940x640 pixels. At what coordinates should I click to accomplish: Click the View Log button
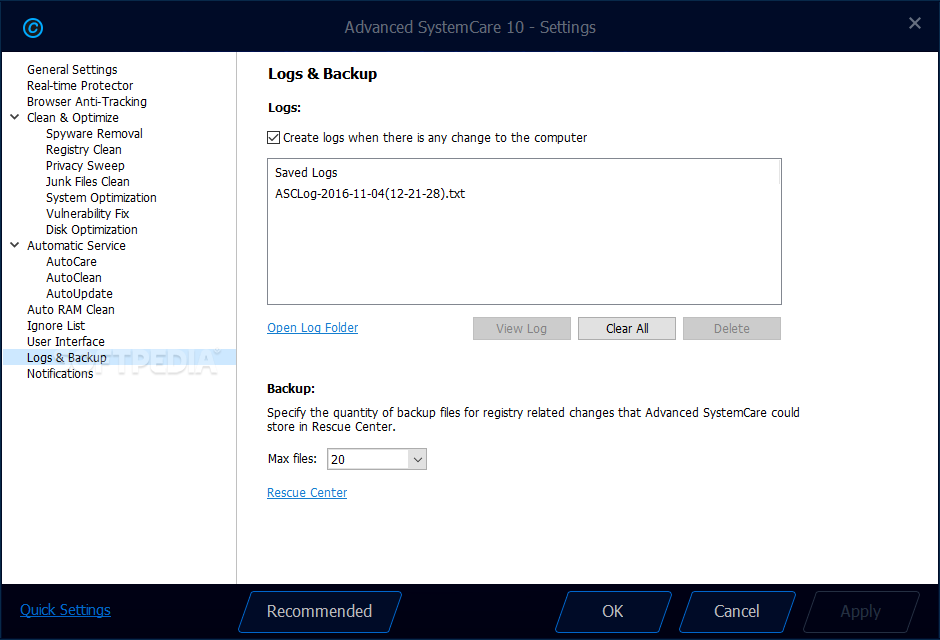[522, 328]
